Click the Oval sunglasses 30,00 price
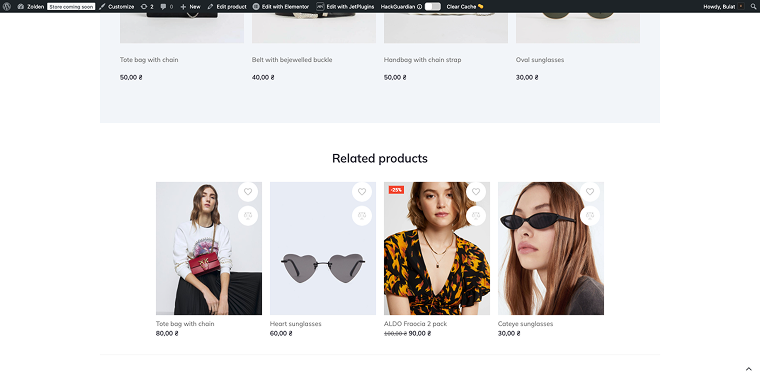 [527, 78]
